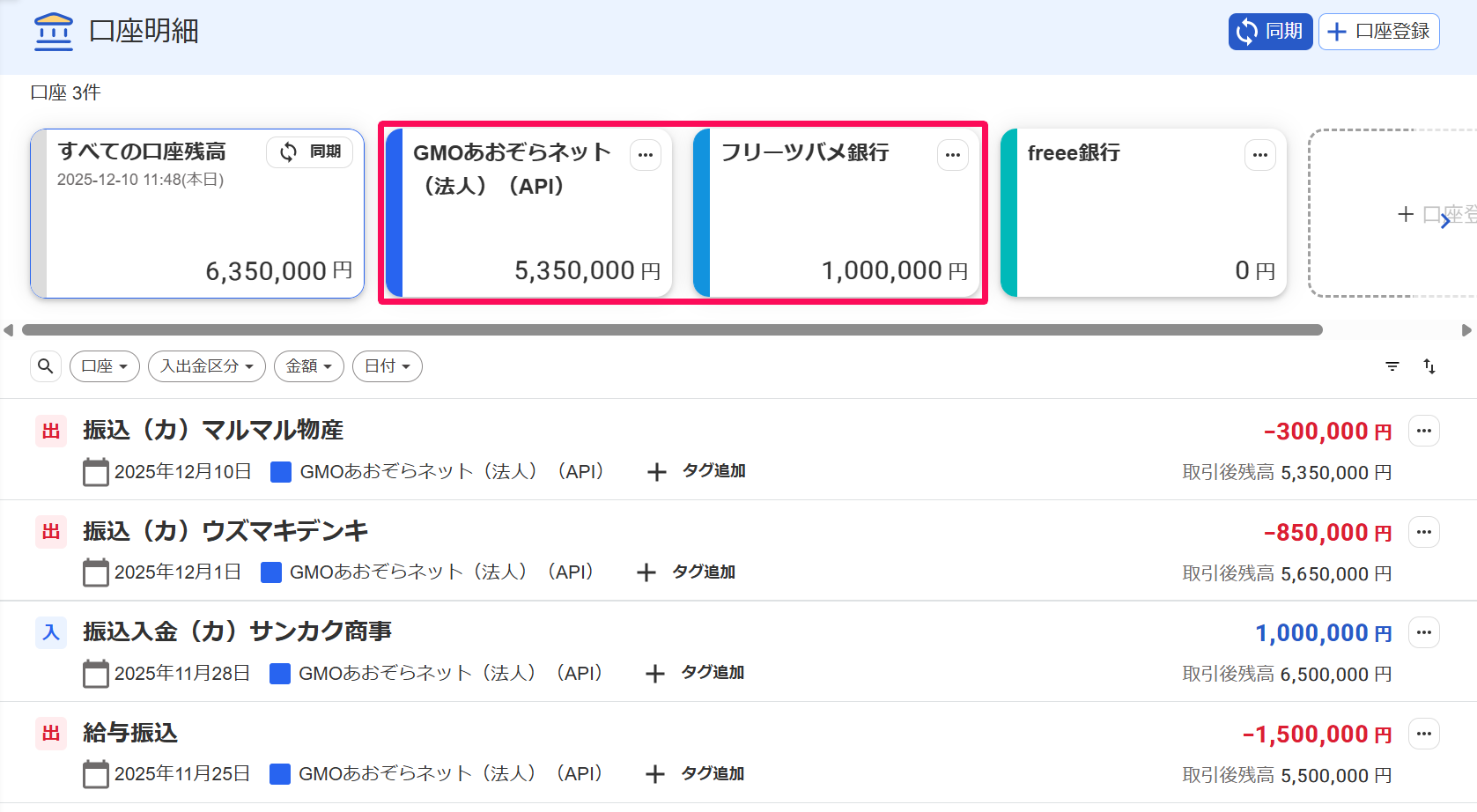Select the GMOあおぞらネット(法人)(API) account card
The width and height of the screenshot is (1477, 812).
529,213
